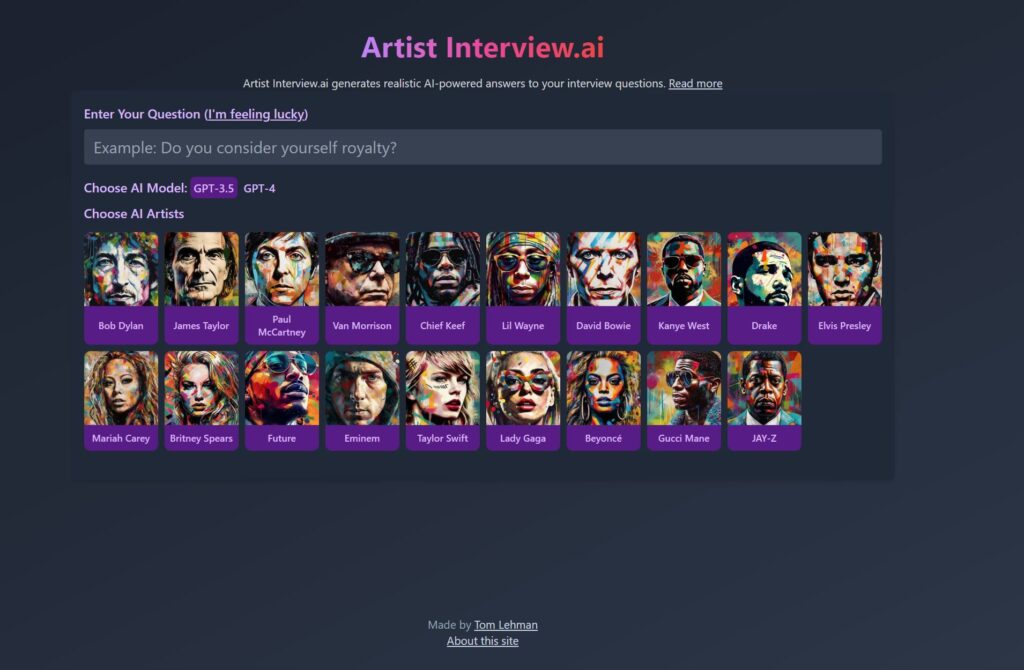The width and height of the screenshot is (1024, 670).
Task: Click the question input field
Action: click(482, 147)
